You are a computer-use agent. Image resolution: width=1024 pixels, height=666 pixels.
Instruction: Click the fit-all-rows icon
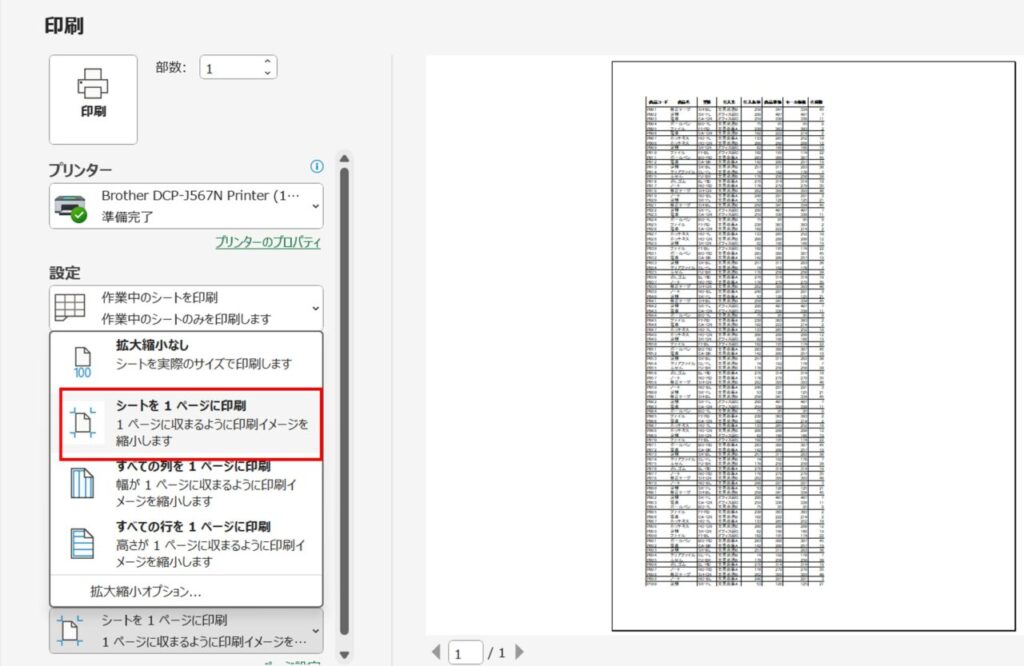[82, 543]
